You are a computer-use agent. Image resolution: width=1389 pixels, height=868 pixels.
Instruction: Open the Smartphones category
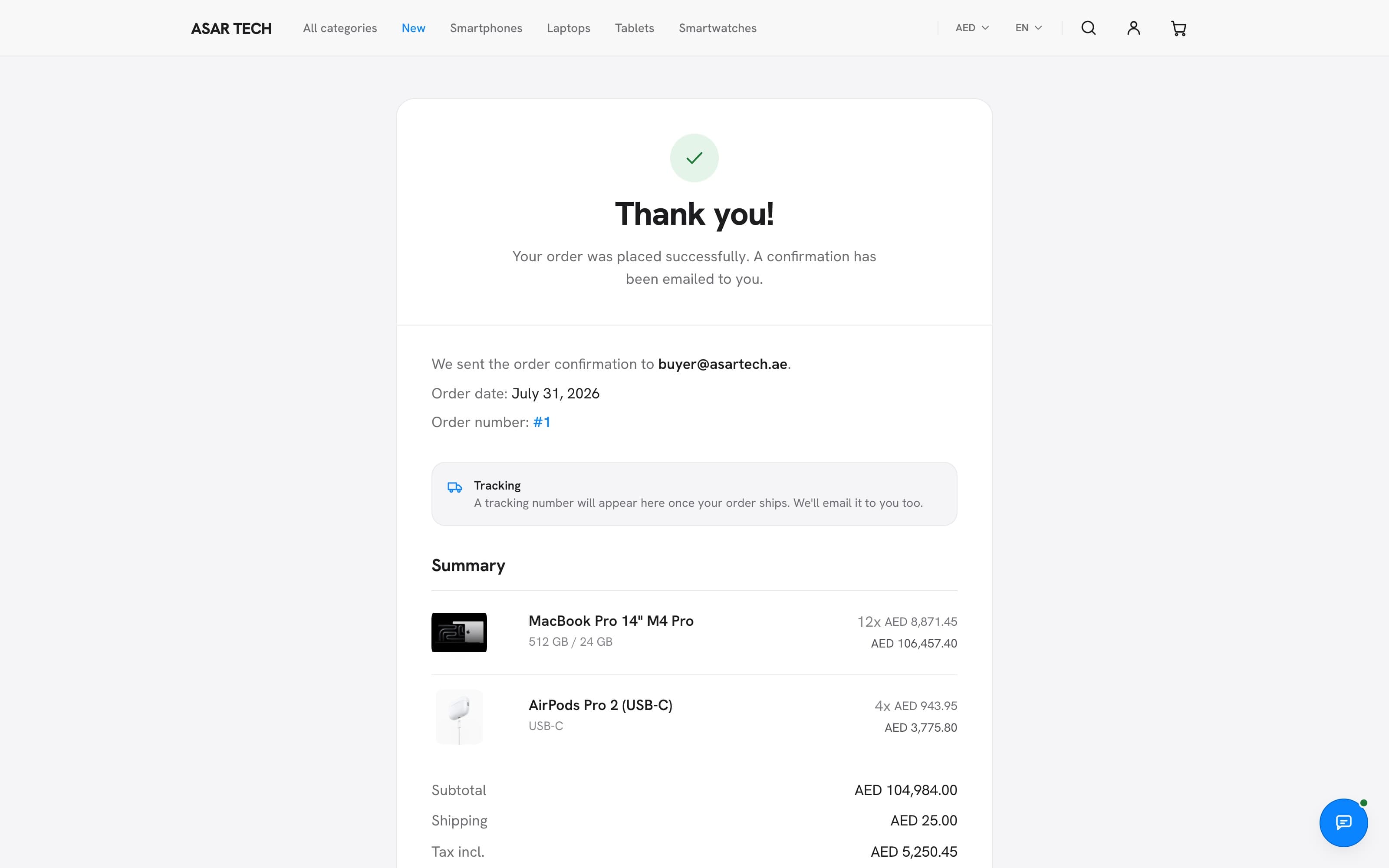486,28
